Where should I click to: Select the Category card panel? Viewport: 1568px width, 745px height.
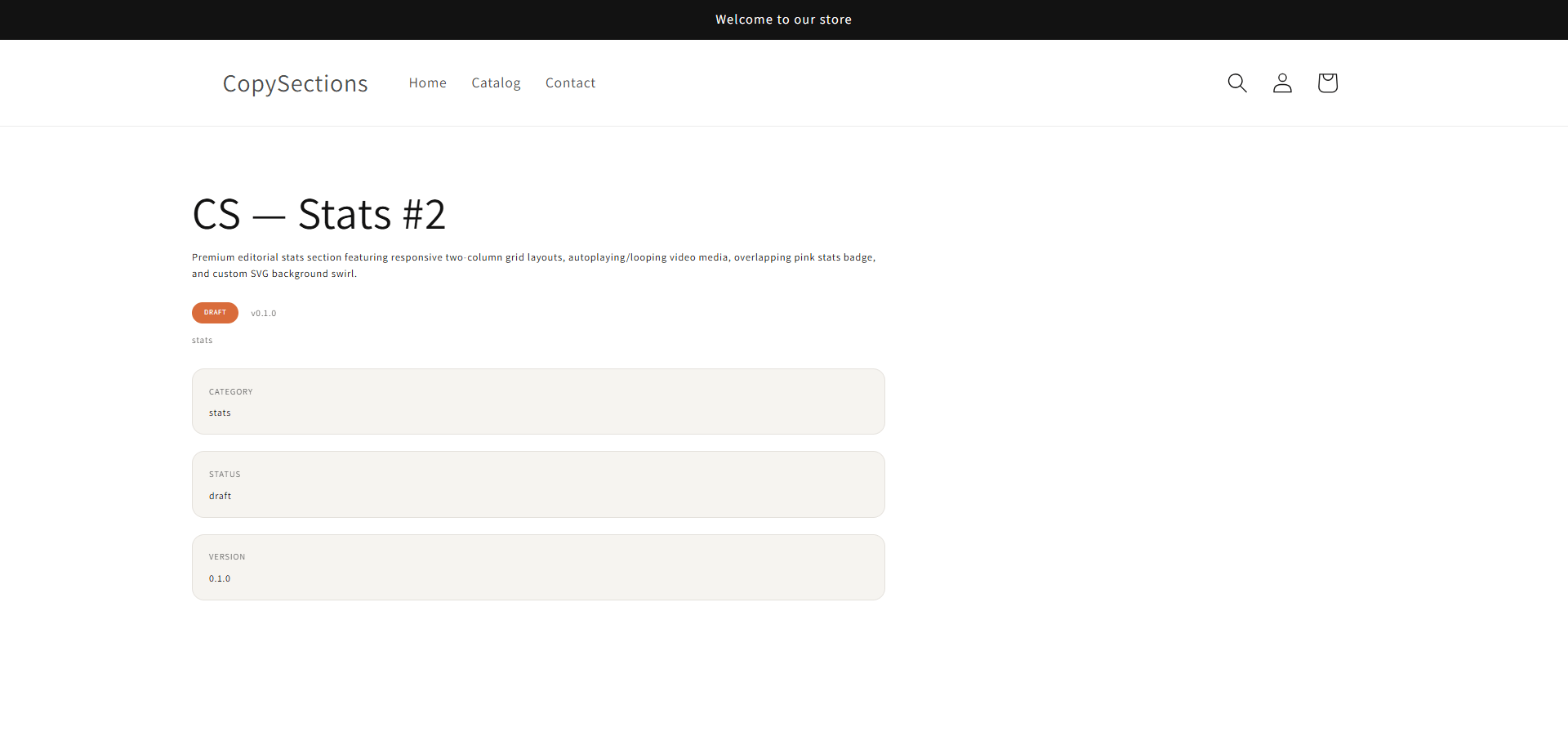tap(538, 401)
